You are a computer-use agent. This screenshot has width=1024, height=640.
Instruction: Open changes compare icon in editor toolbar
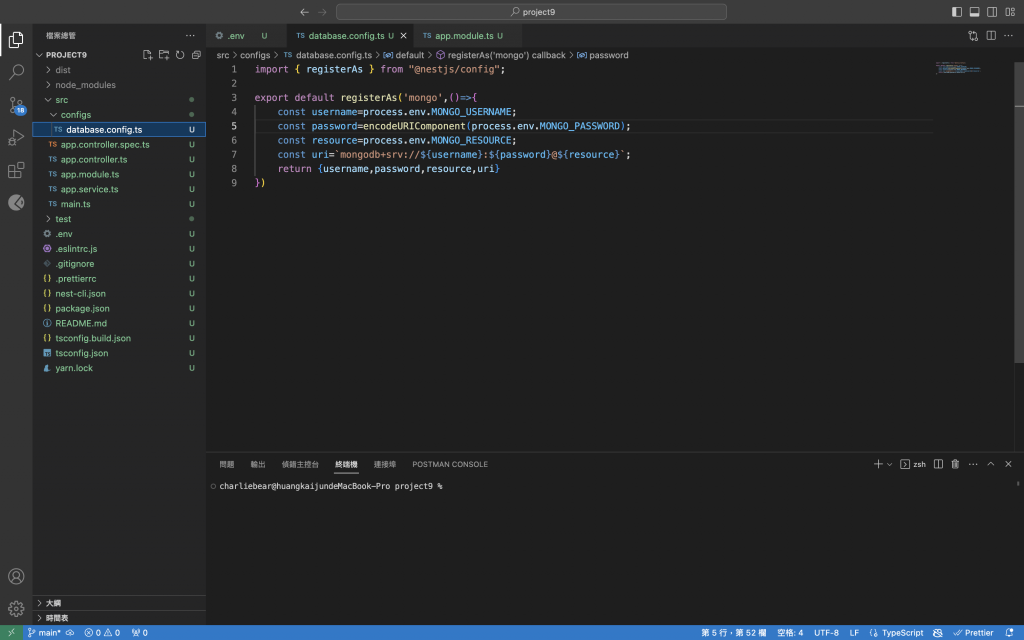(x=973, y=36)
